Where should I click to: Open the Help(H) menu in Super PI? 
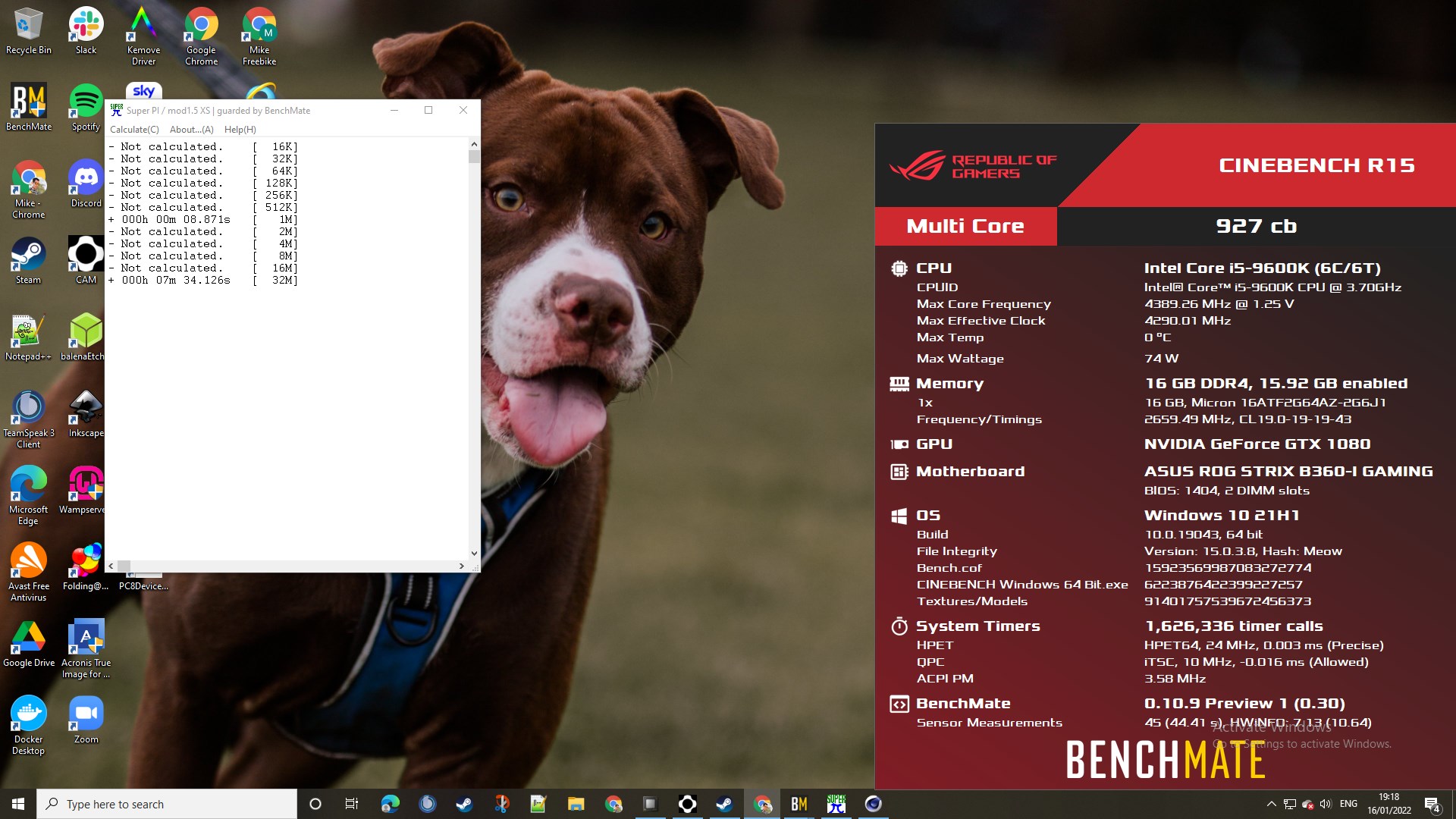click(240, 130)
